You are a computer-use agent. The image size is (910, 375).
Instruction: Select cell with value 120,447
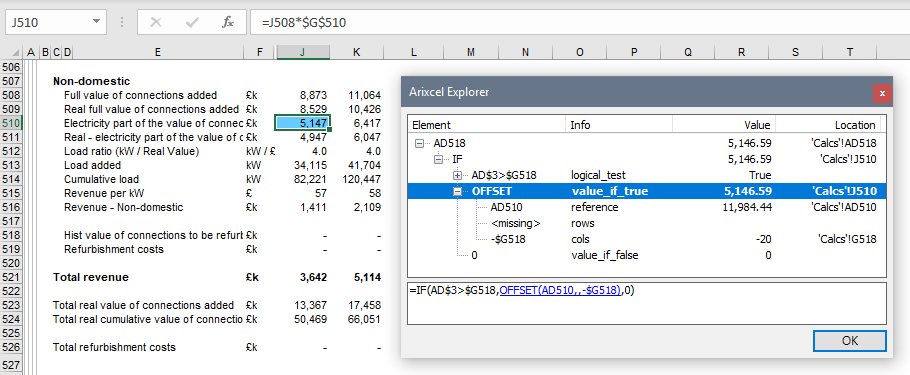tap(356, 179)
